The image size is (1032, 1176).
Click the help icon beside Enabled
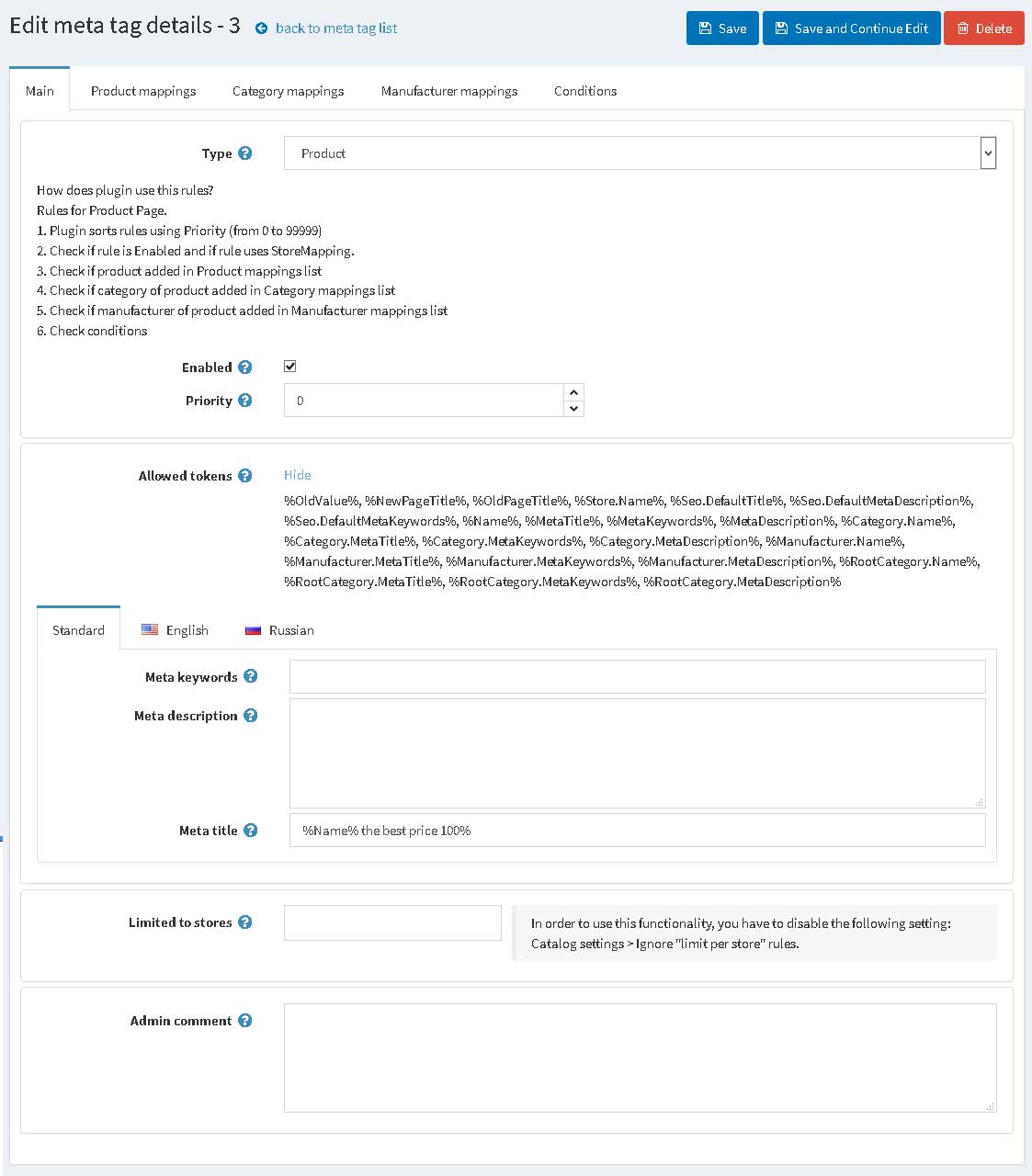tap(245, 367)
